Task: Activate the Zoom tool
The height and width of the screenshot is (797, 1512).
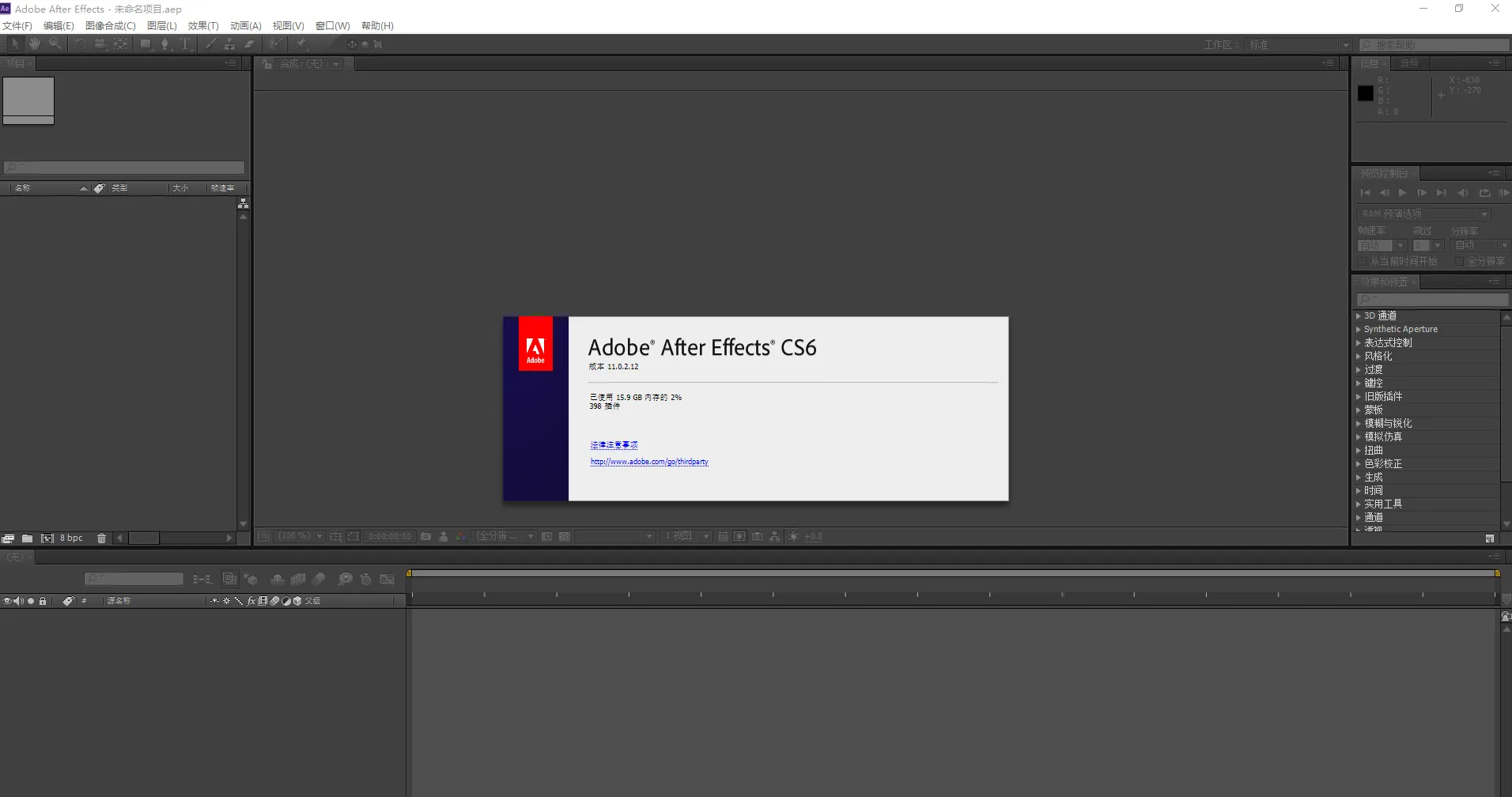Action: click(54, 44)
